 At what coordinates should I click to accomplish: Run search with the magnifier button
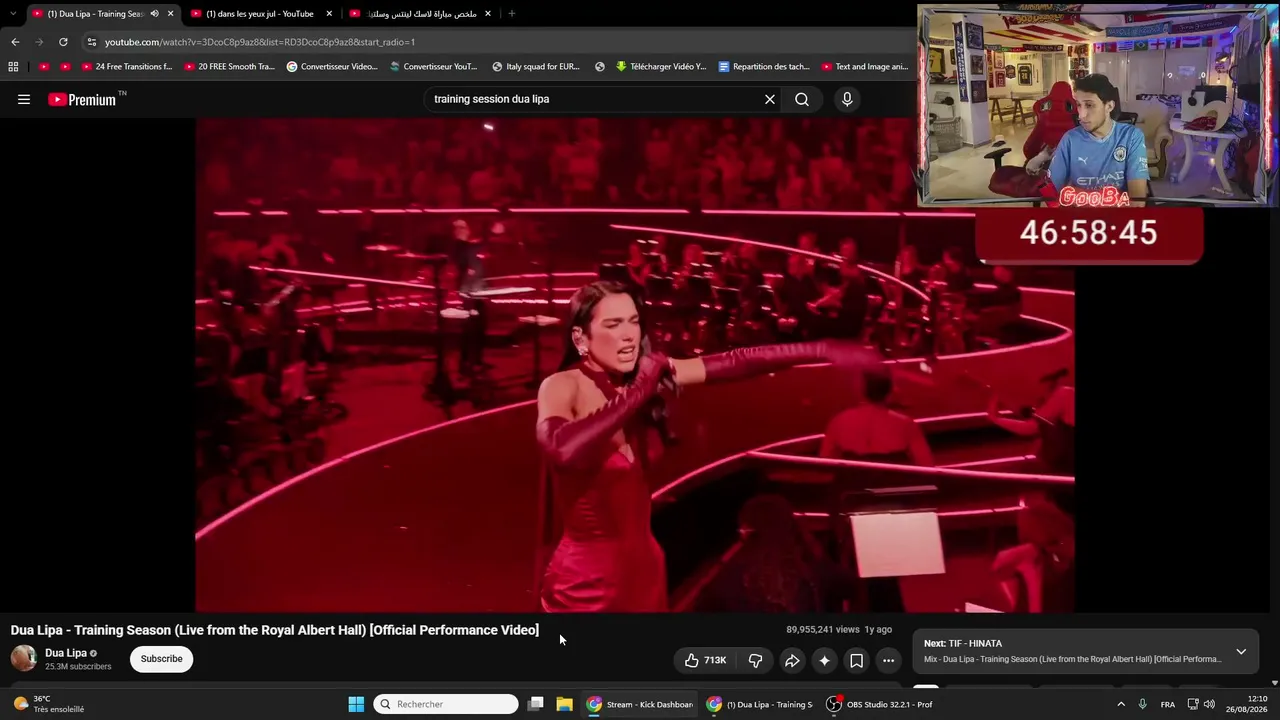(802, 99)
